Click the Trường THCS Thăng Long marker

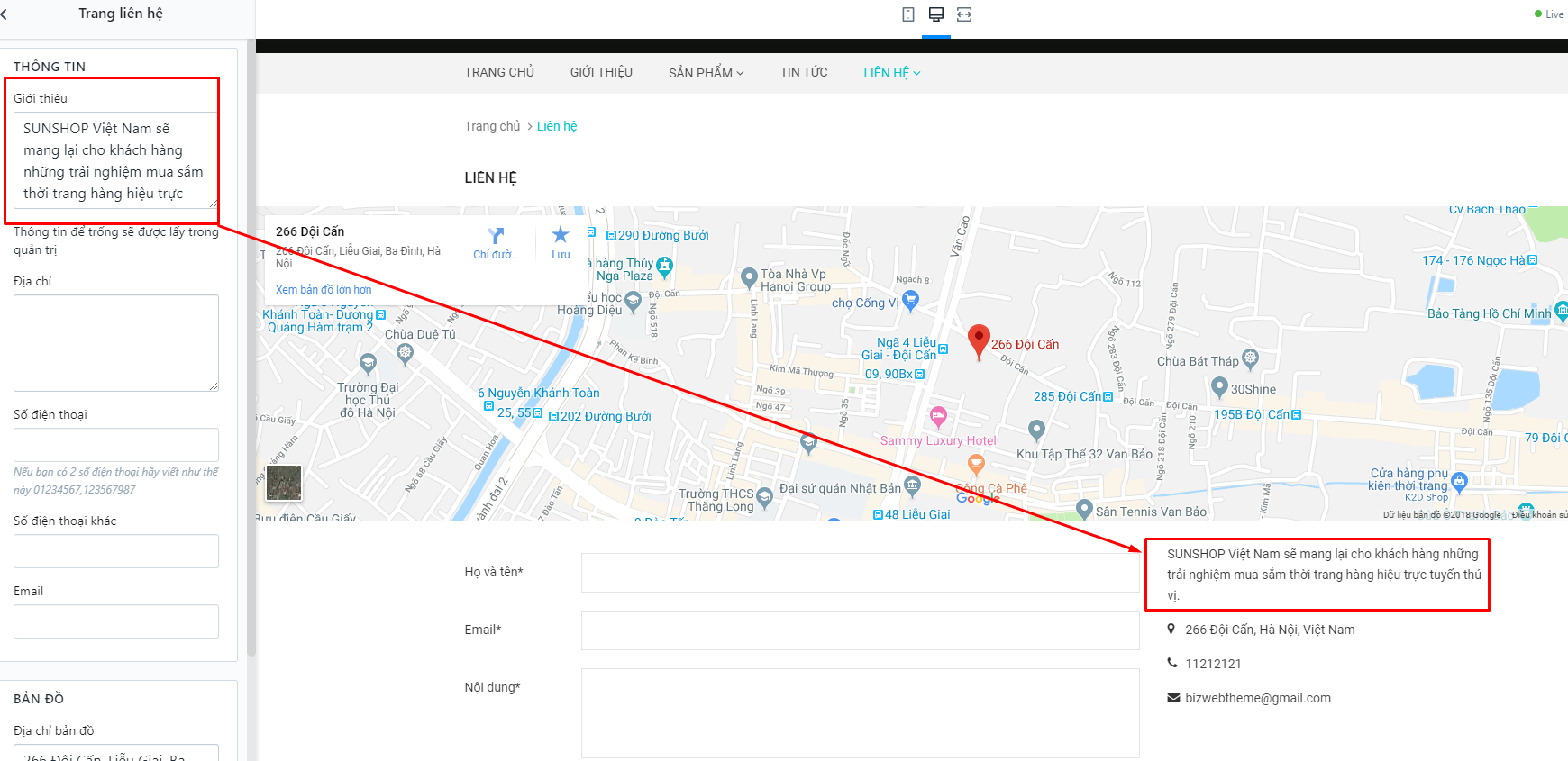click(x=765, y=497)
